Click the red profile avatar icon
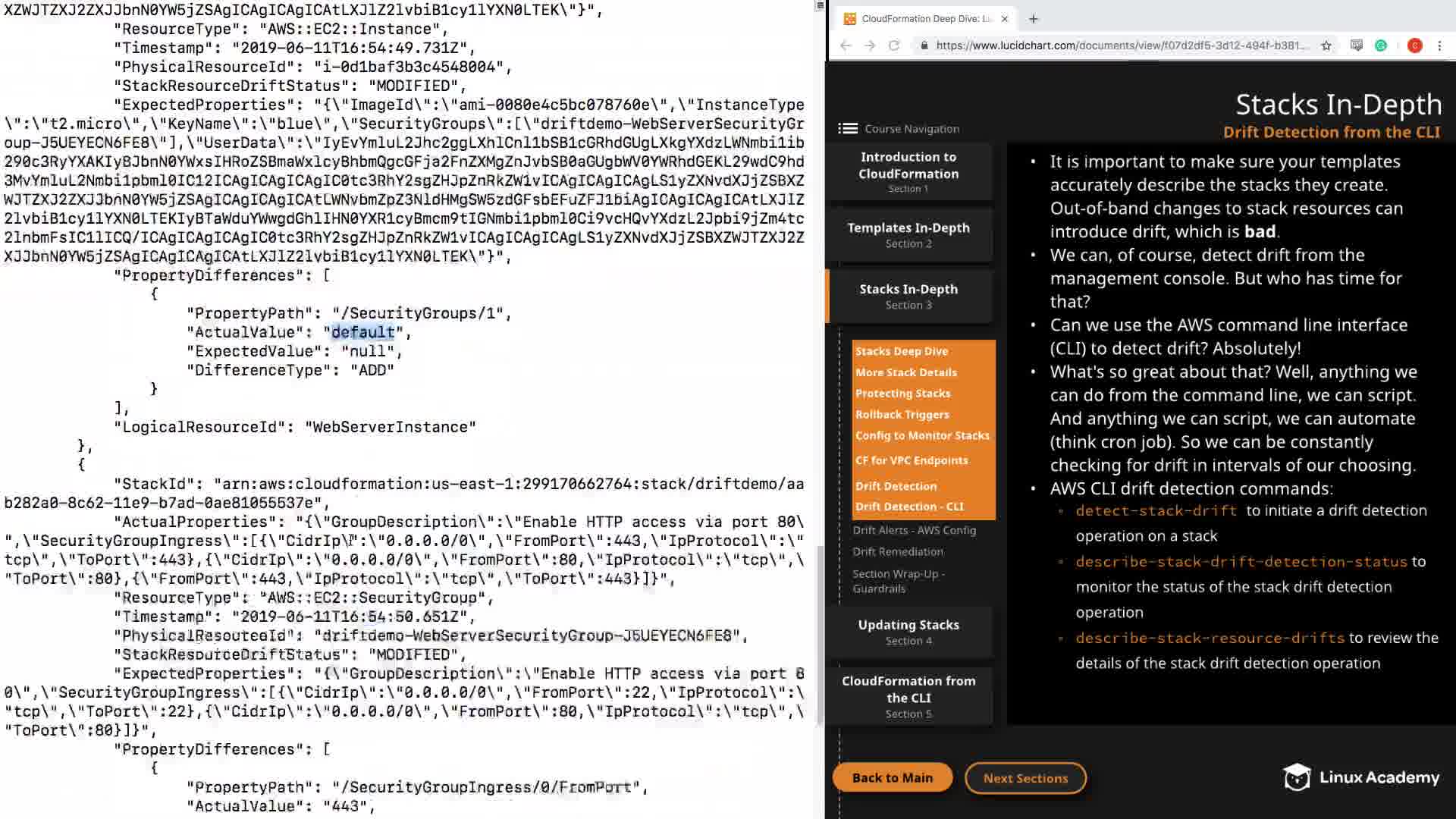This screenshot has height=819, width=1456. pyautogui.click(x=1414, y=45)
